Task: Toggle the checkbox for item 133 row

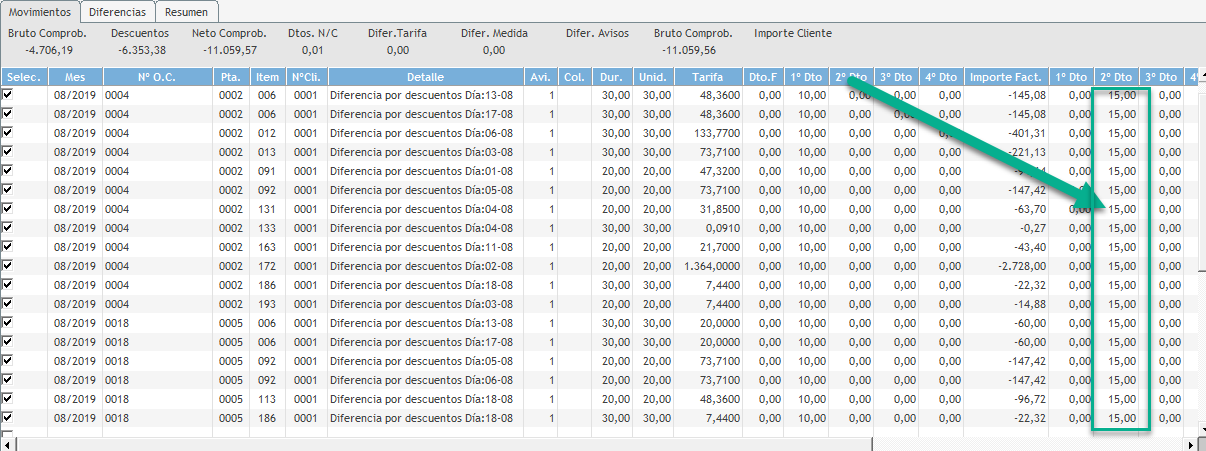Action: click(x=9, y=228)
